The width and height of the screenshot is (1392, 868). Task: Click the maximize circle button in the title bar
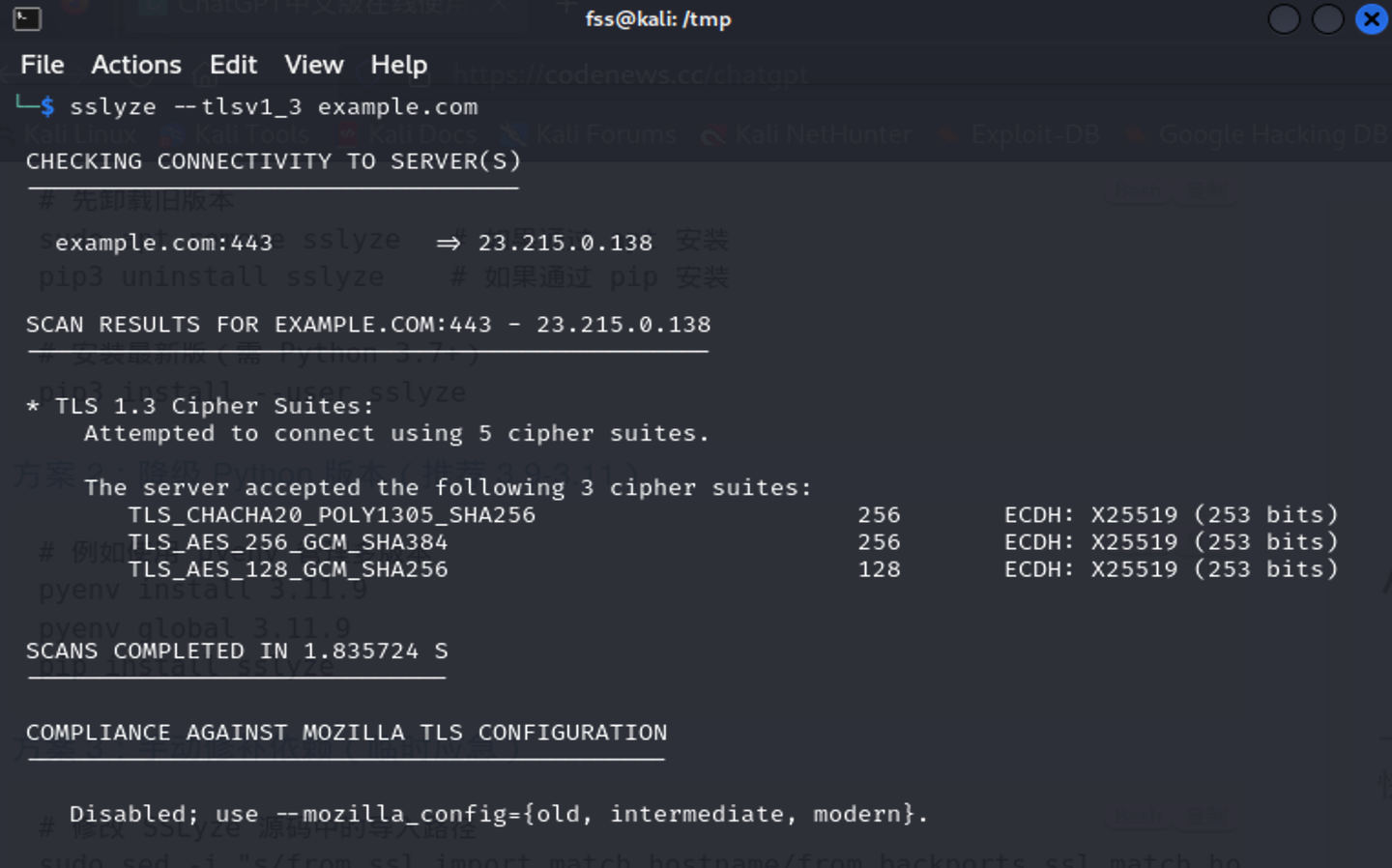tap(1327, 18)
